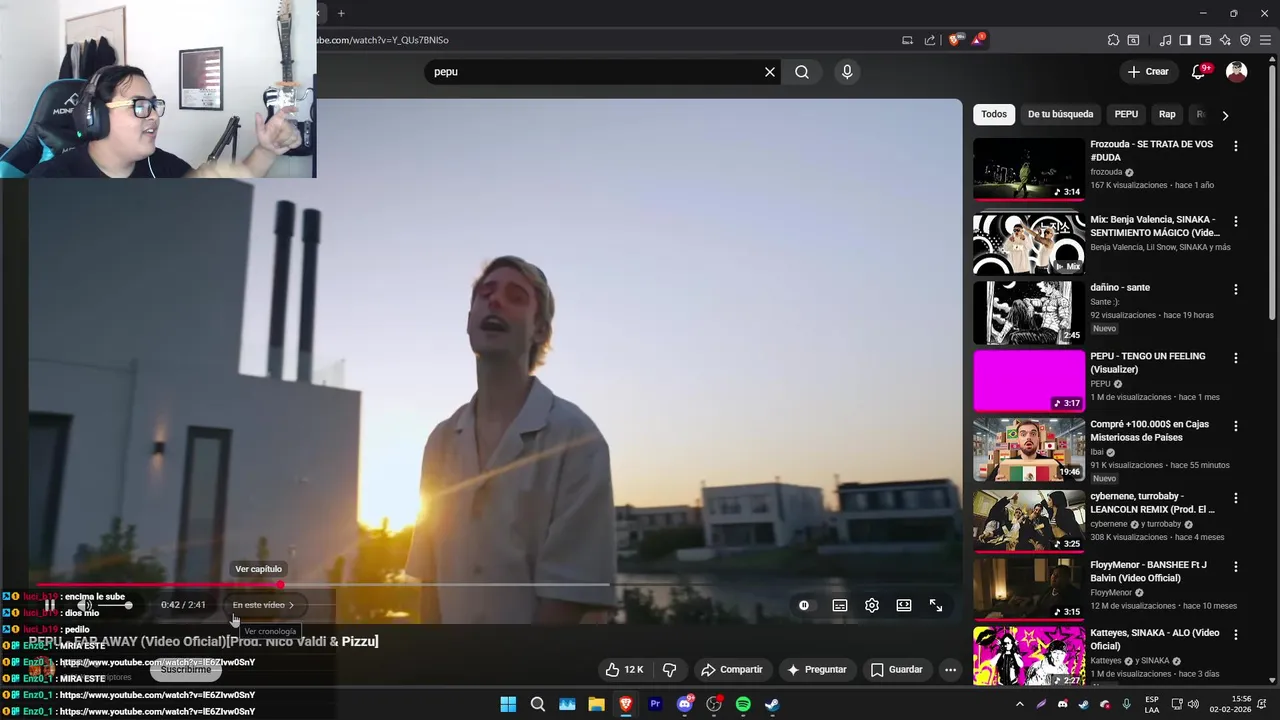Show more filter chips with arrow
1280x720 pixels.
coord(1225,115)
